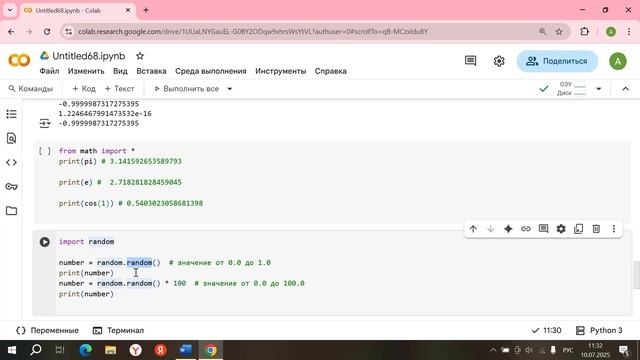This screenshot has width=640, height=360.
Task: Open cell editor settings gear
Action: 561,229
